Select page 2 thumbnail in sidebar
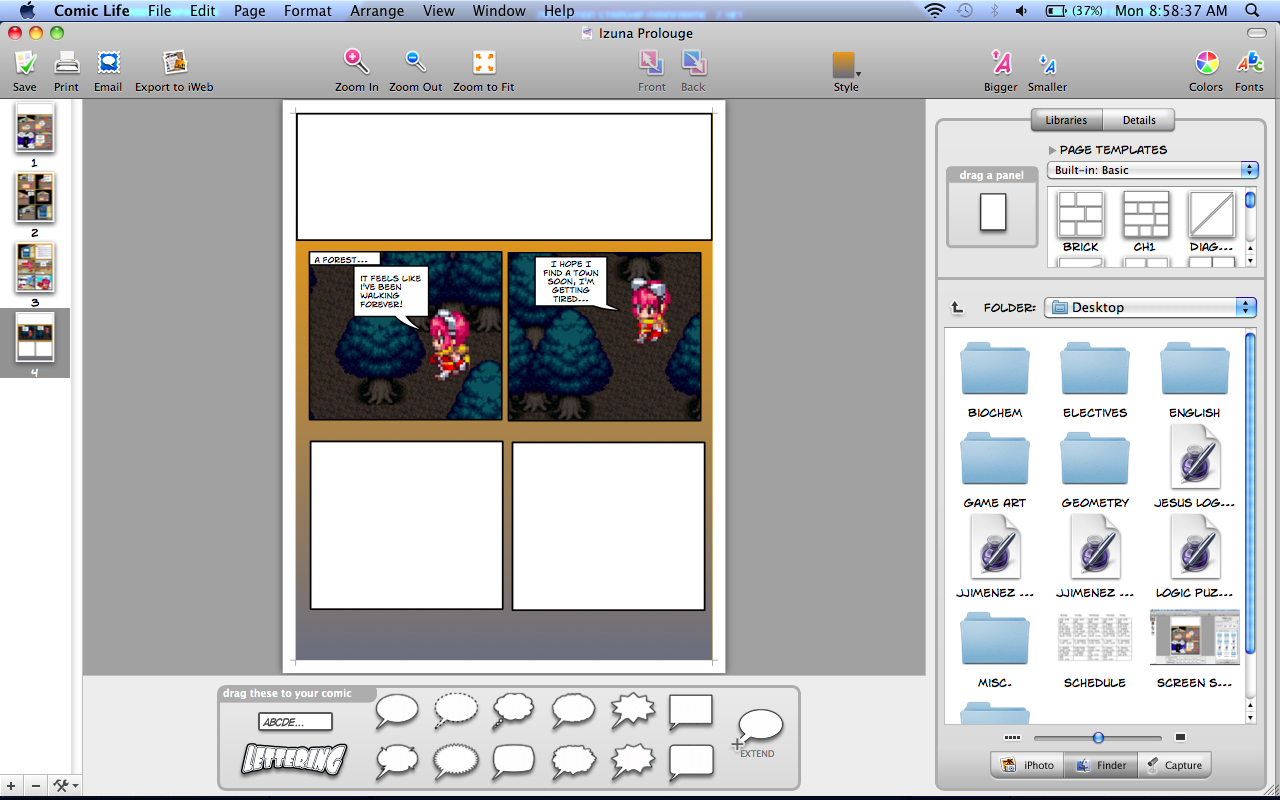 tap(35, 197)
